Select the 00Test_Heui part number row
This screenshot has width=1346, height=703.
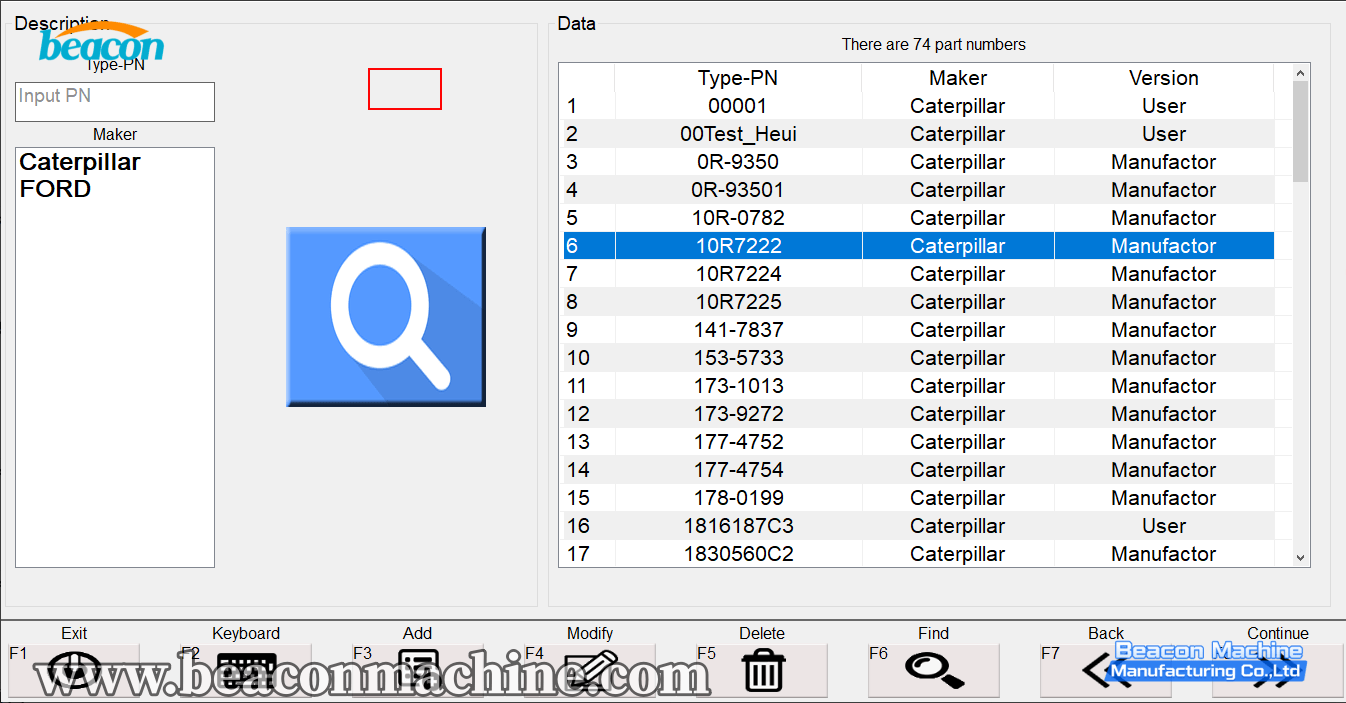coord(738,134)
